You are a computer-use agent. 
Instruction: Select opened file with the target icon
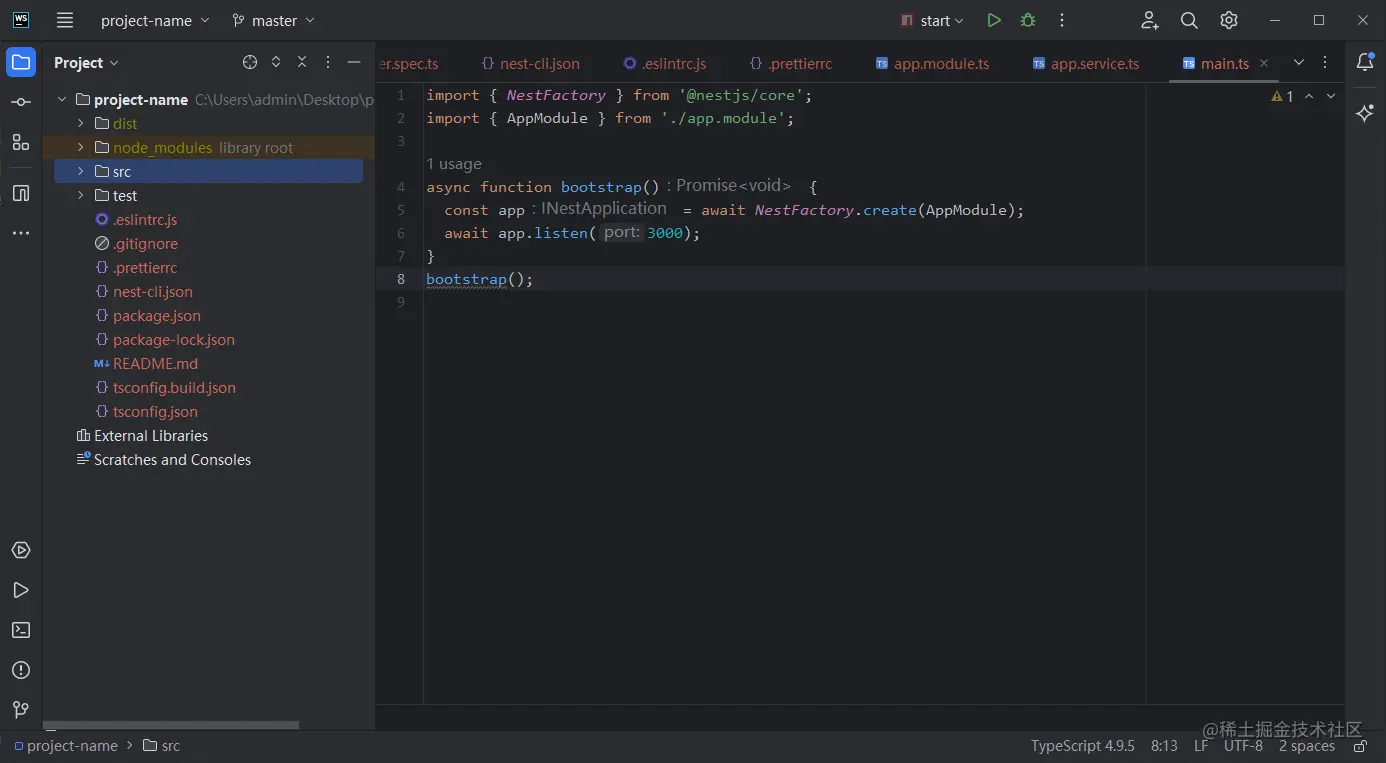click(250, 62)
